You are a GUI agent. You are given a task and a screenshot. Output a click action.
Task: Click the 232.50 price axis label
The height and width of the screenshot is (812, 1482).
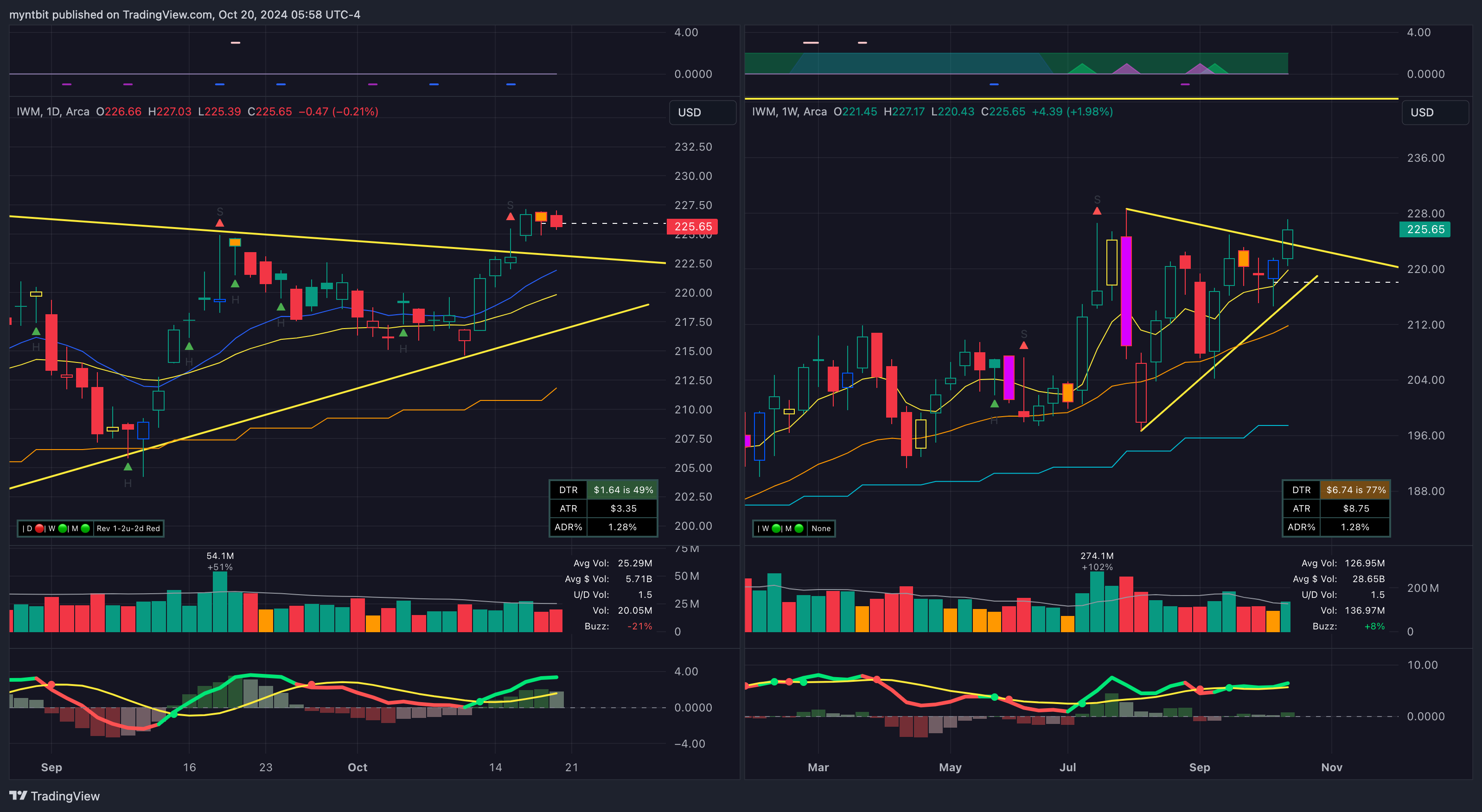pos(693,146)
